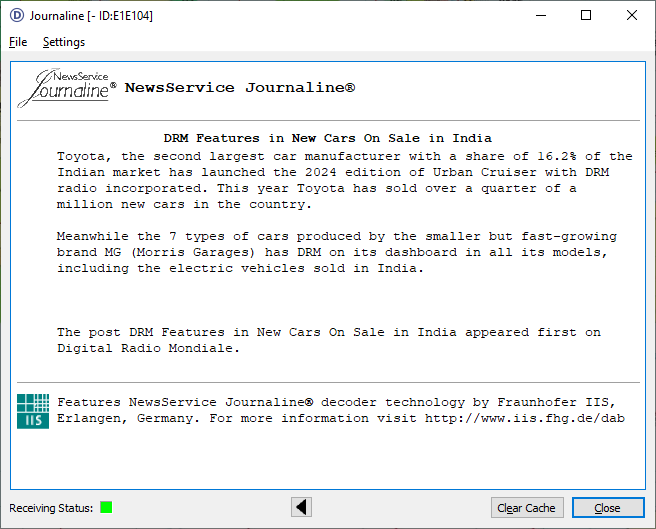Viewport: 656px width, 529px height.
Task: Click the Receiving Status label
Action: 51,508
